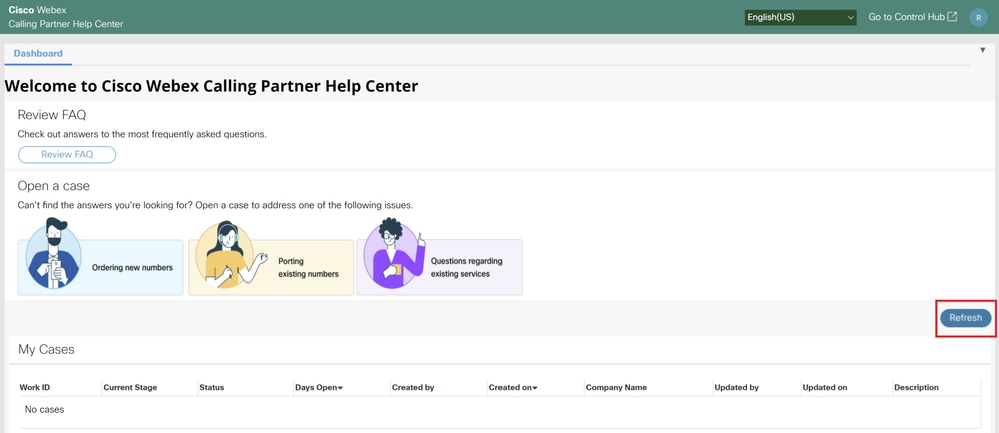Expand the tab list arrow at right

click(x=982, y=50)
